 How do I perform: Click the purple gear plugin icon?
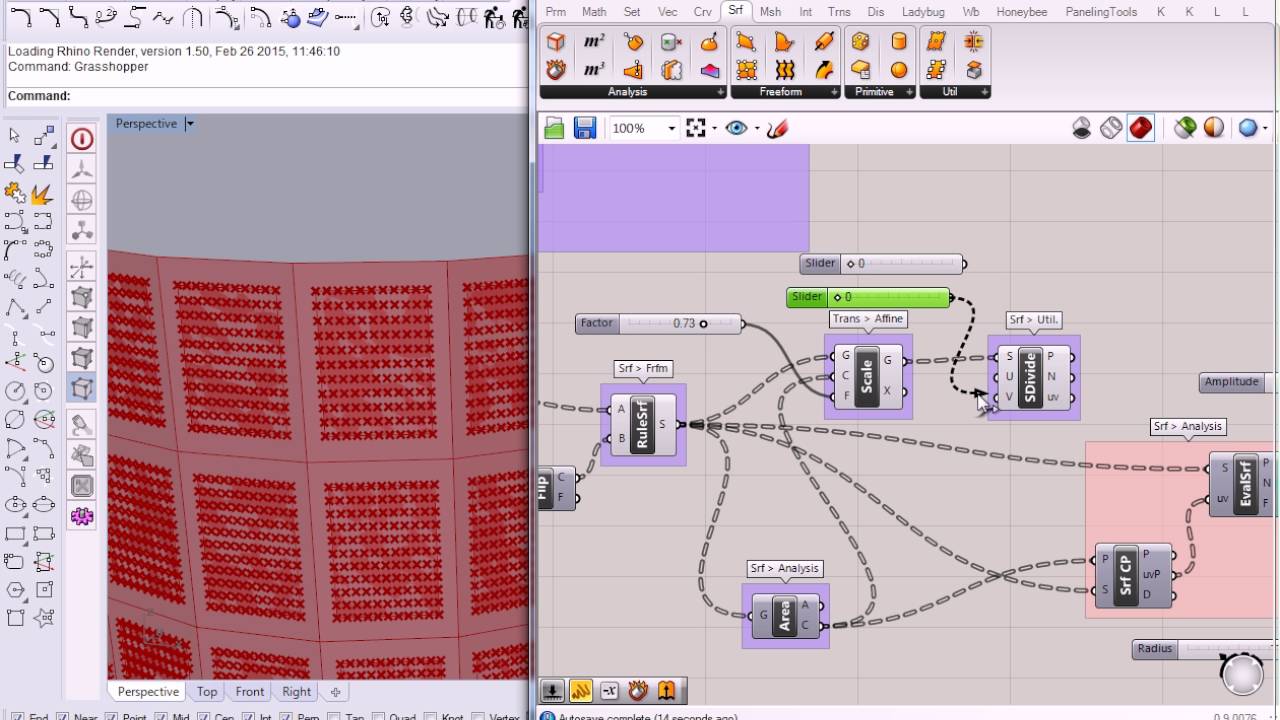pos(82,516)
